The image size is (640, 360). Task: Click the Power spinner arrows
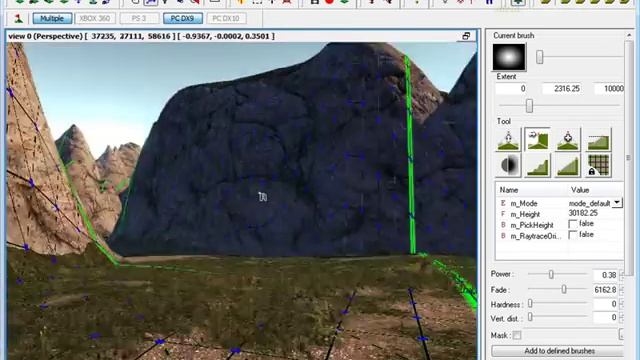click(622, 275)
